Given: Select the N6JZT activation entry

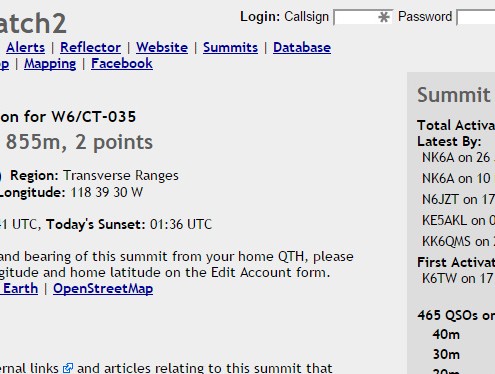Looking at the screenshot, I should point(458,200).
